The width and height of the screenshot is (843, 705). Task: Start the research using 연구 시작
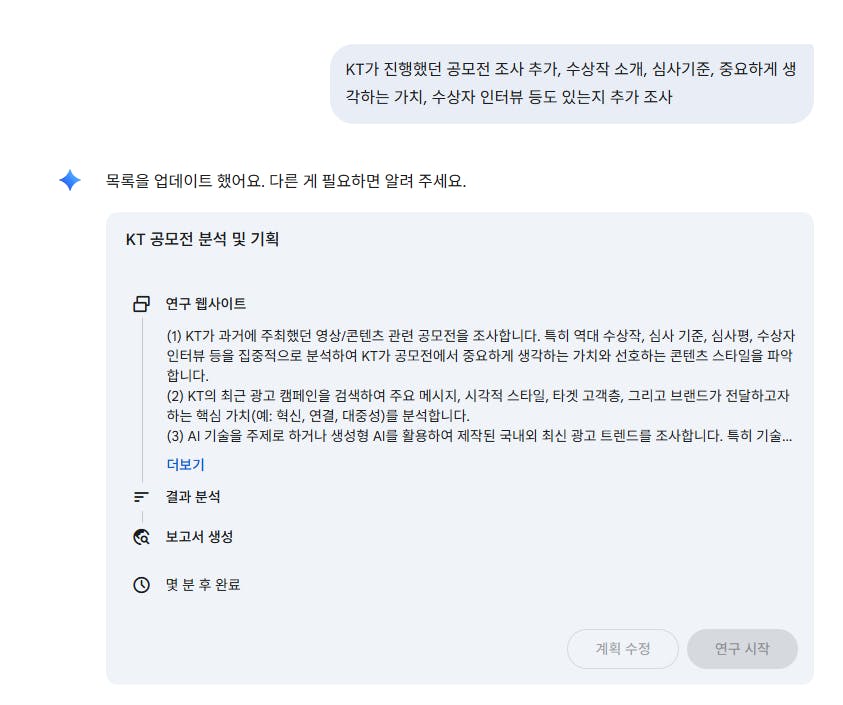742,649
